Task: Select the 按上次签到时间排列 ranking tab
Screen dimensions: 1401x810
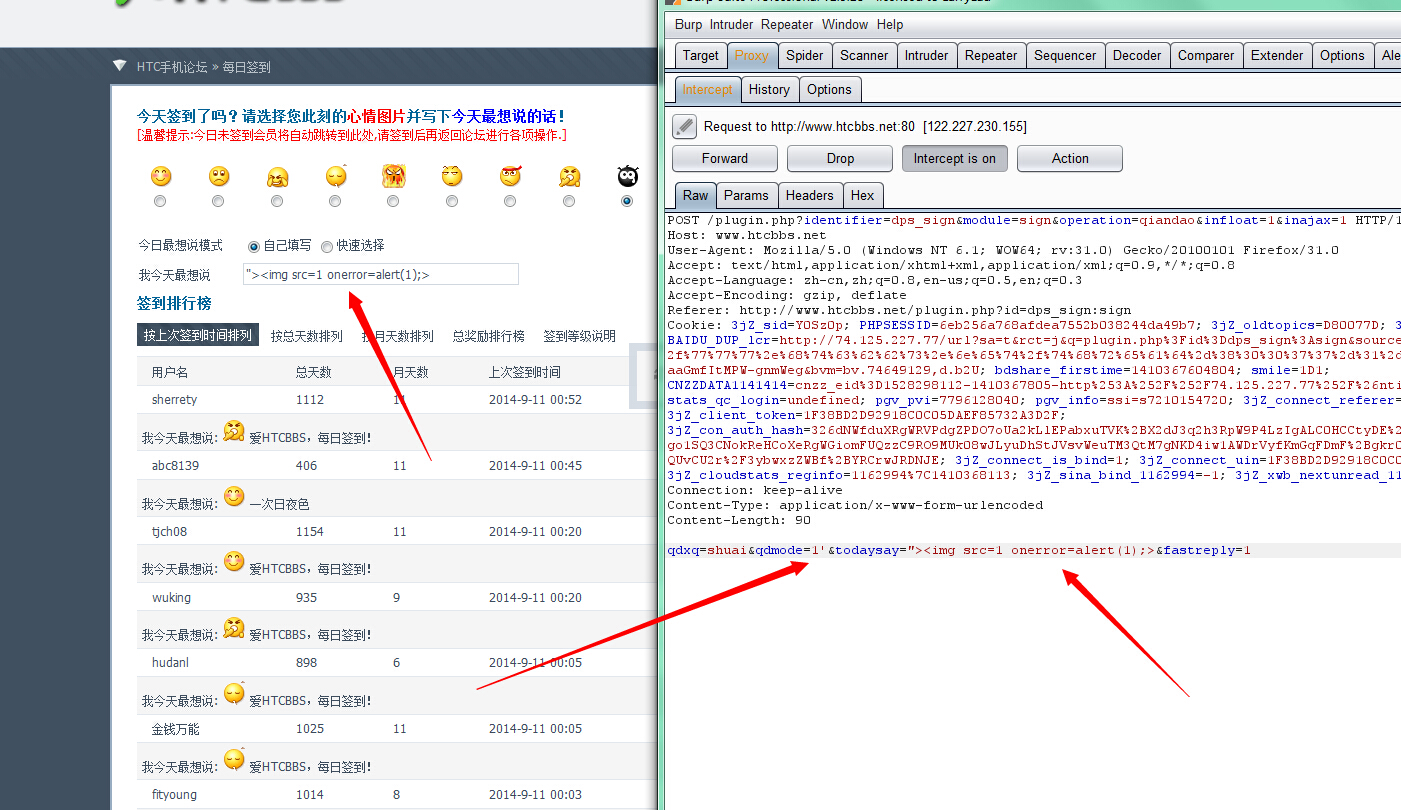Action: point(198,335)
